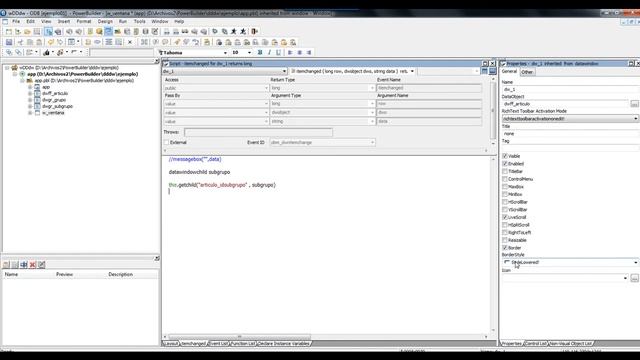Click the black X icon in second toolbar row
The width and height of the screenshot is (640, 360).
[x=130, y=42]
